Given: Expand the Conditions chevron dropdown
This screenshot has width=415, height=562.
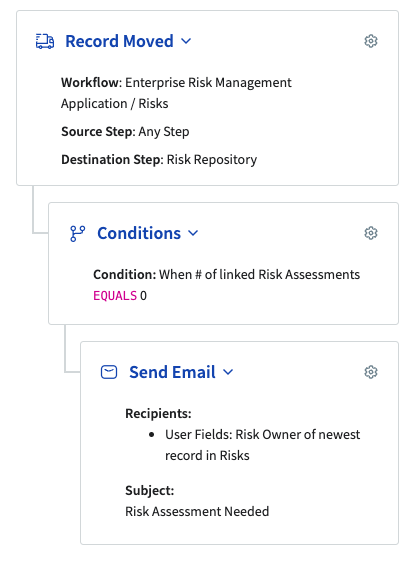Looking at the screenshot, I should [x=193, y=233].
